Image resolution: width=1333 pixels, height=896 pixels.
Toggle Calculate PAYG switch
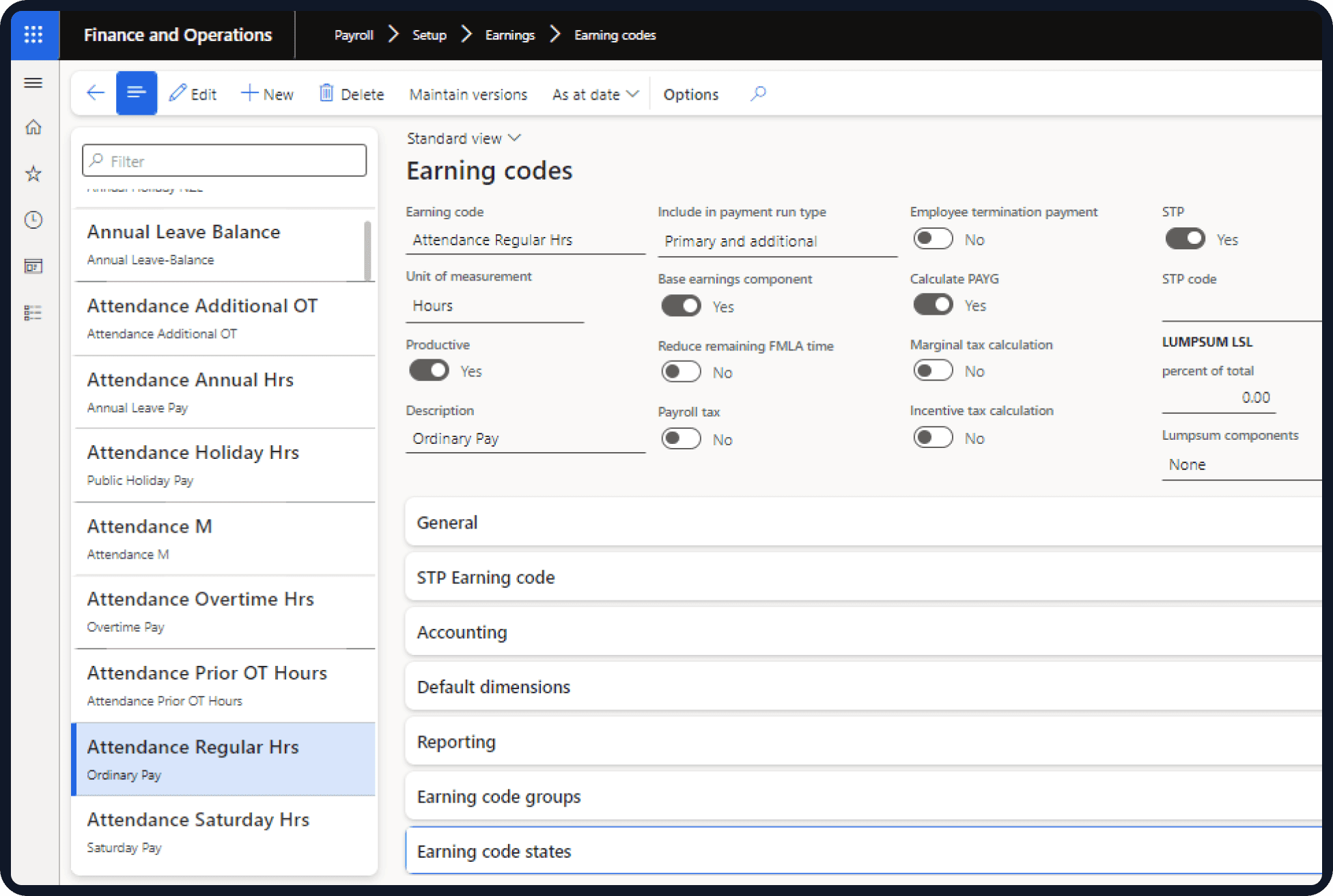(933, 305)
